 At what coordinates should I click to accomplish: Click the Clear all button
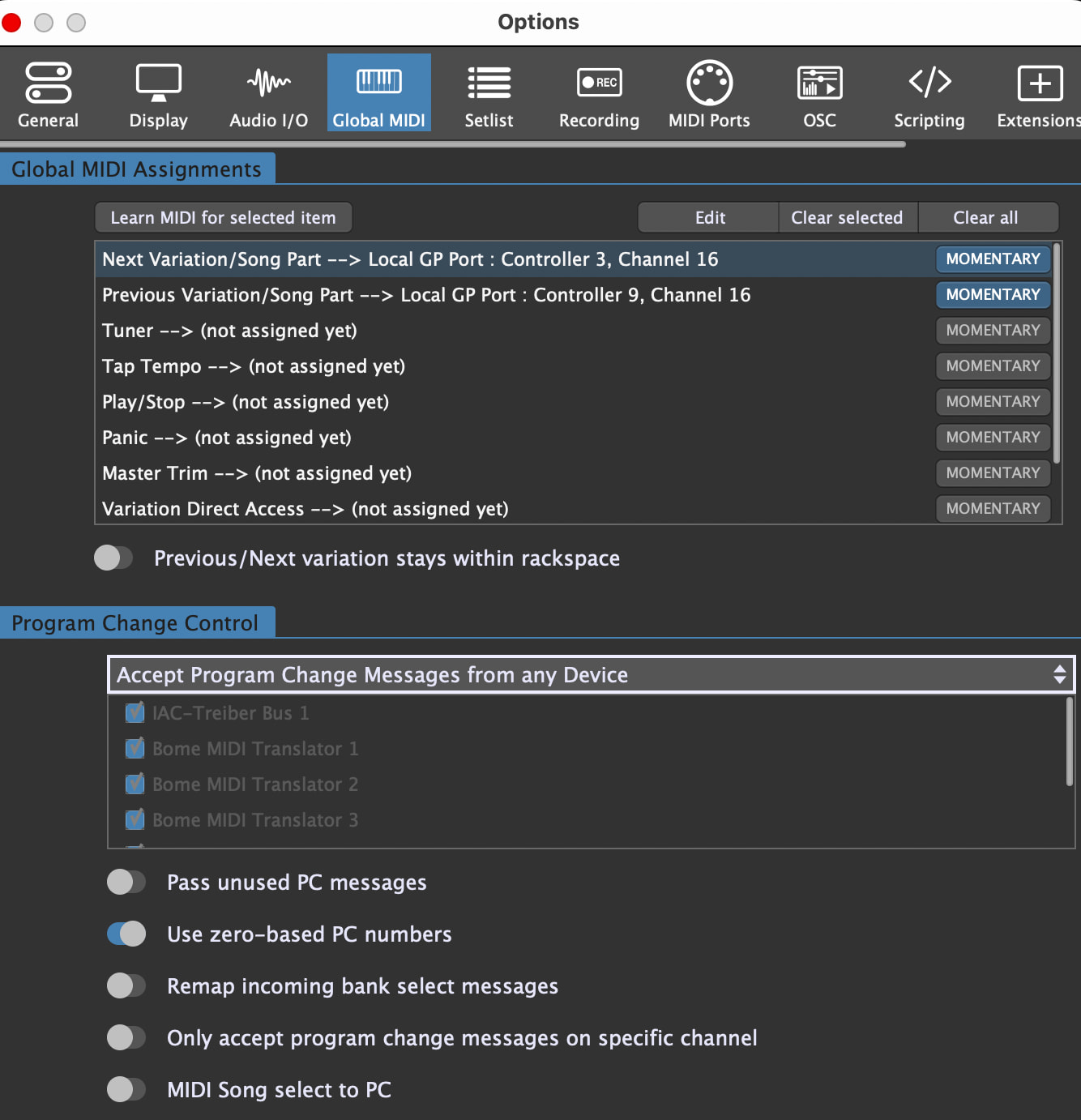[x=985, y=217]
